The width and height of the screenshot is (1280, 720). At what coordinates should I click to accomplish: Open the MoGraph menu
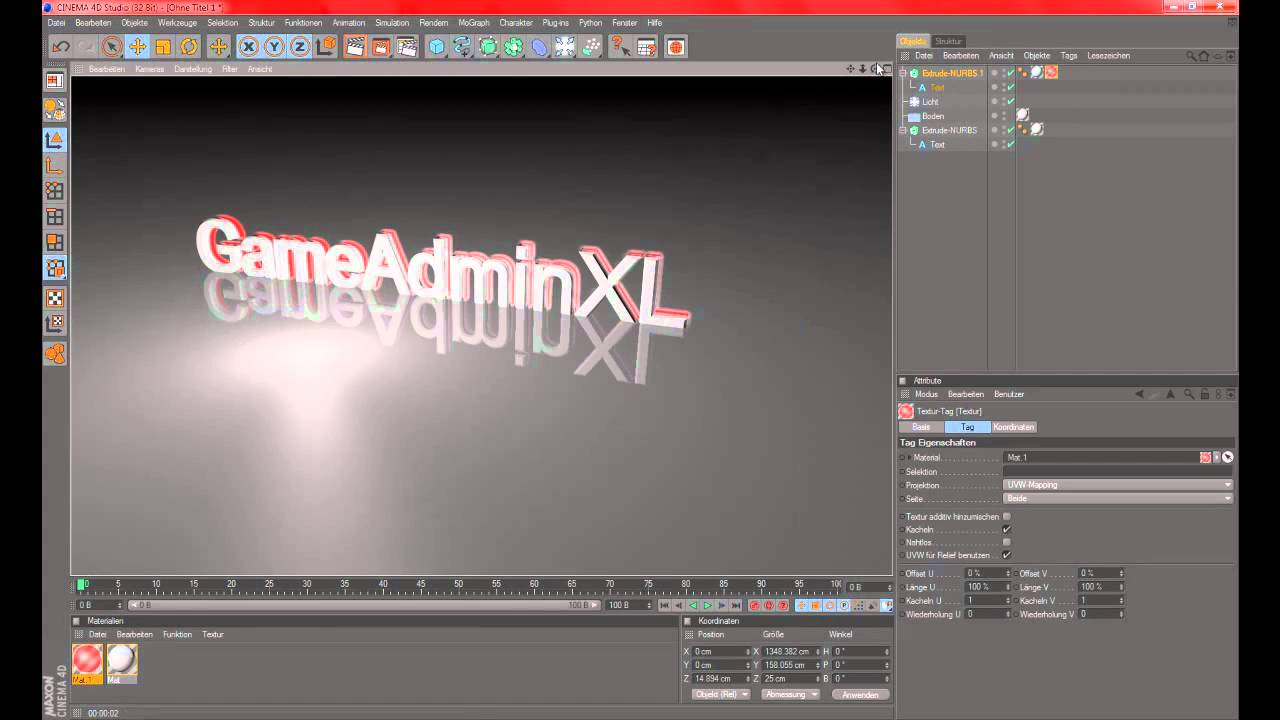click(x=473, y=22)
